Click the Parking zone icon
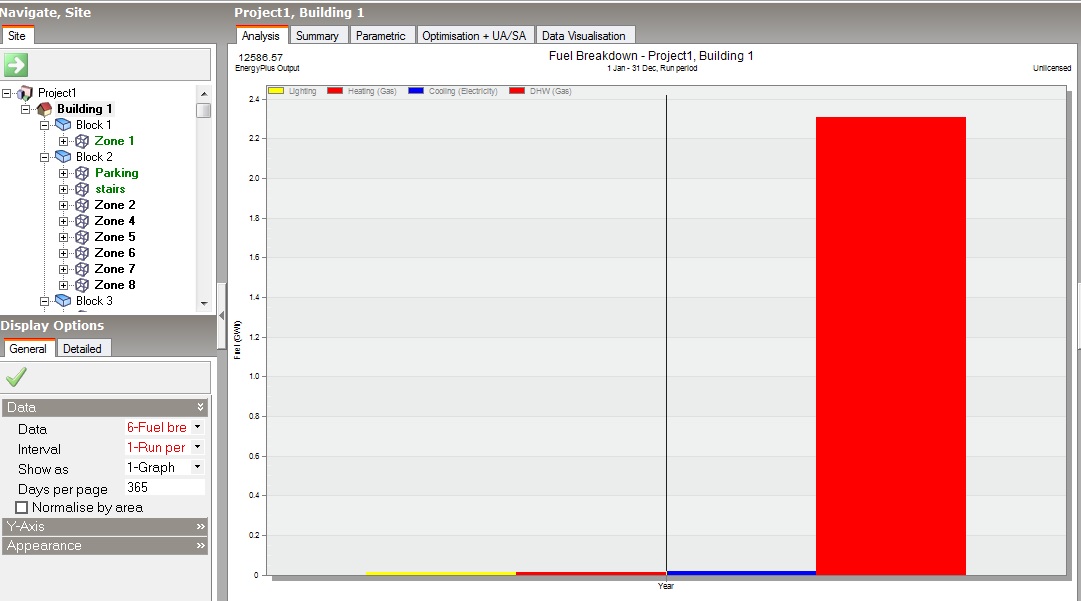The width and height of the screenshot is (1081, 601). pos(82,173)
